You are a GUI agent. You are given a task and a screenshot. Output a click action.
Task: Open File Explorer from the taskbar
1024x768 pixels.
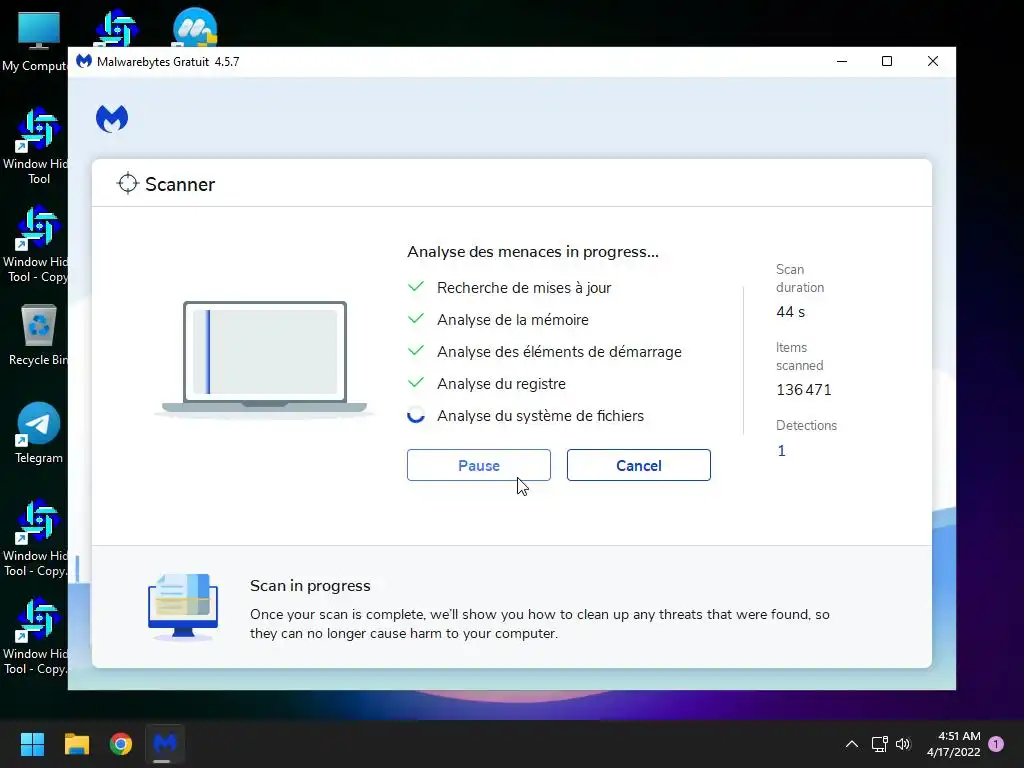(x=76, y=744)
